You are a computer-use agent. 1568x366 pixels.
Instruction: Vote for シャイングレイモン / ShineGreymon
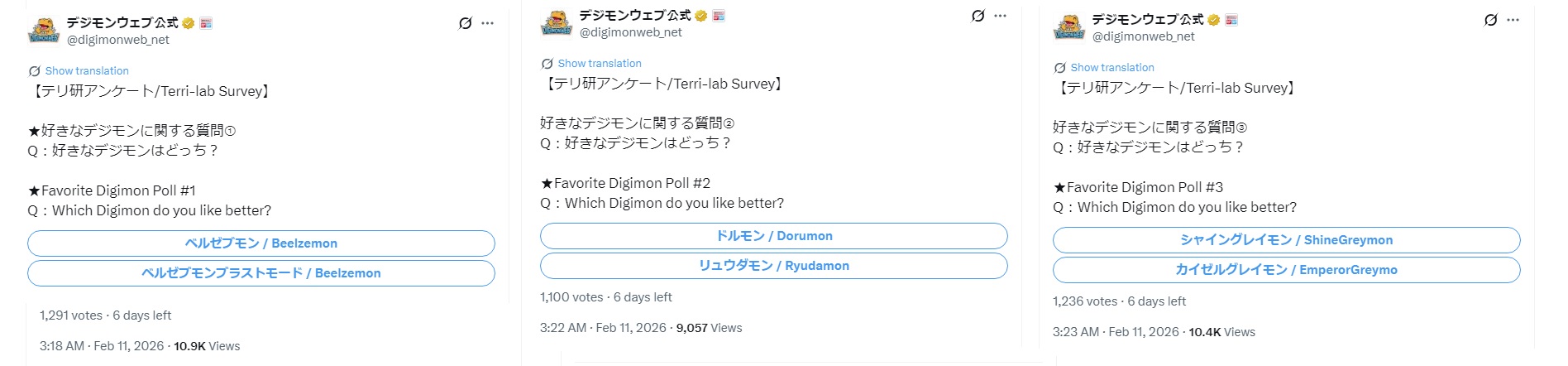(x=1287, y=240)
